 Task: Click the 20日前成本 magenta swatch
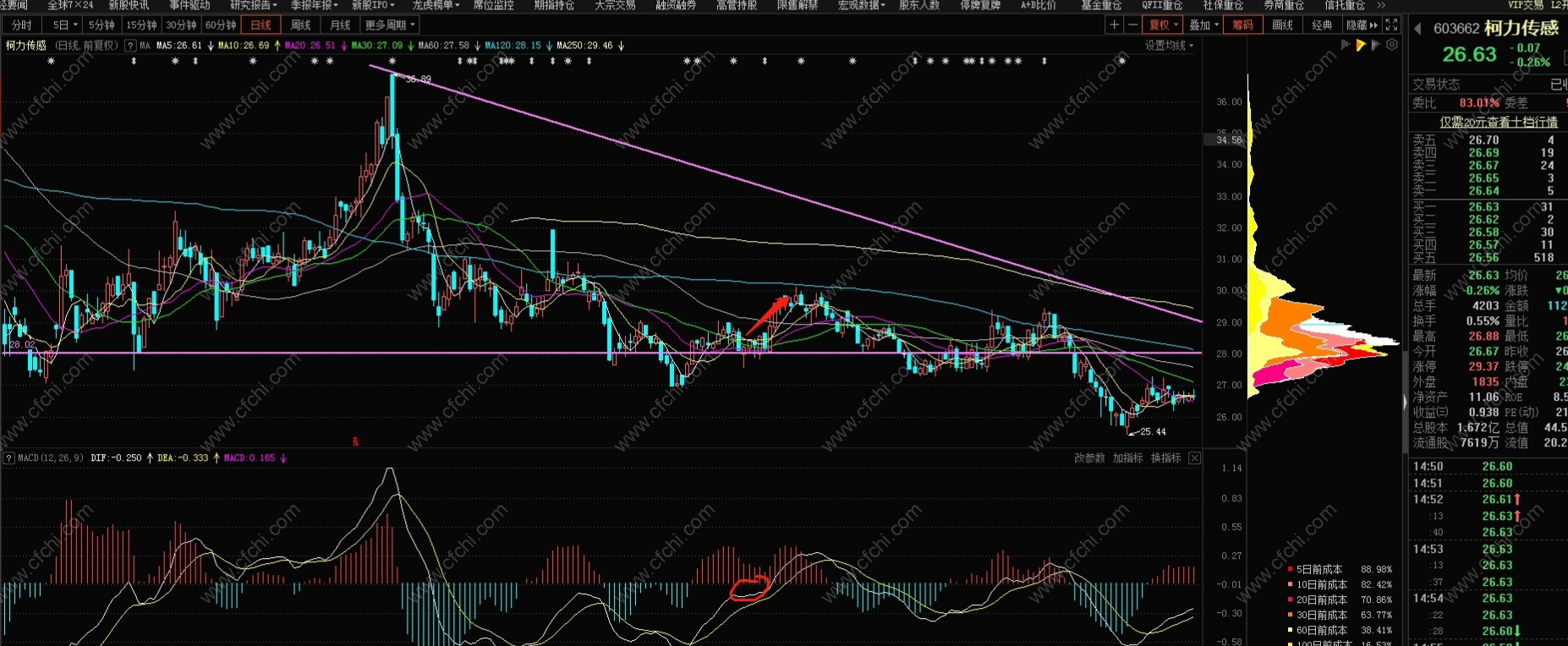pyautogui.click(x=1290, y=600)
